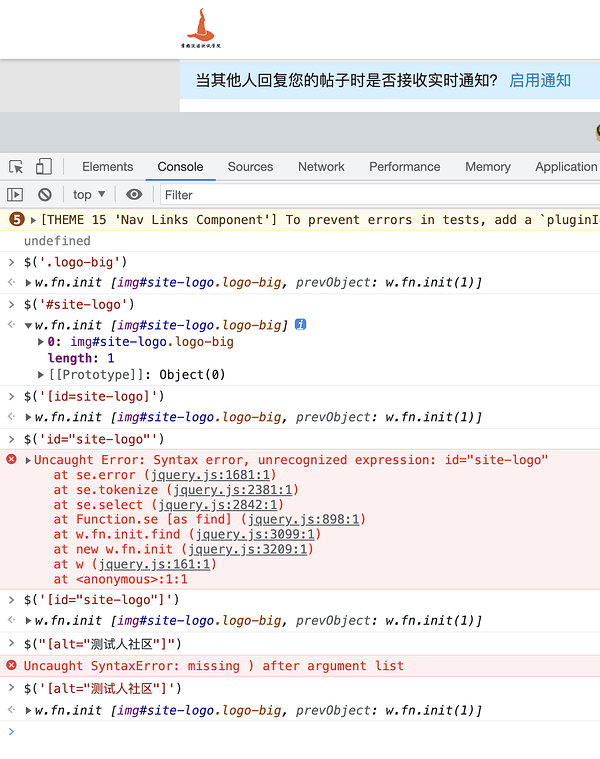Select the $('id="site-logo"') command text

94,439
